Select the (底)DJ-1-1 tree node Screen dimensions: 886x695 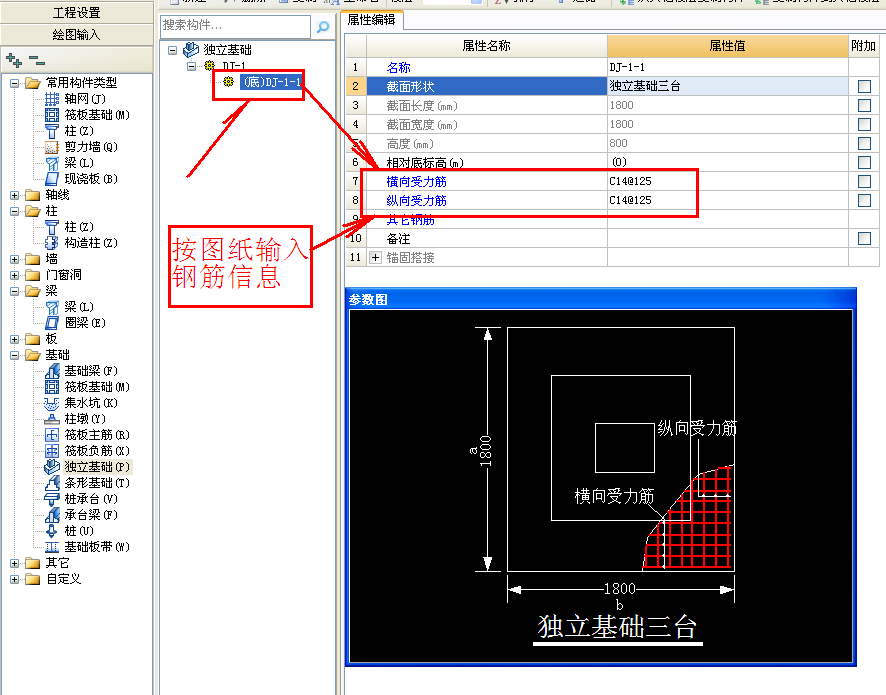click(271, 82)
